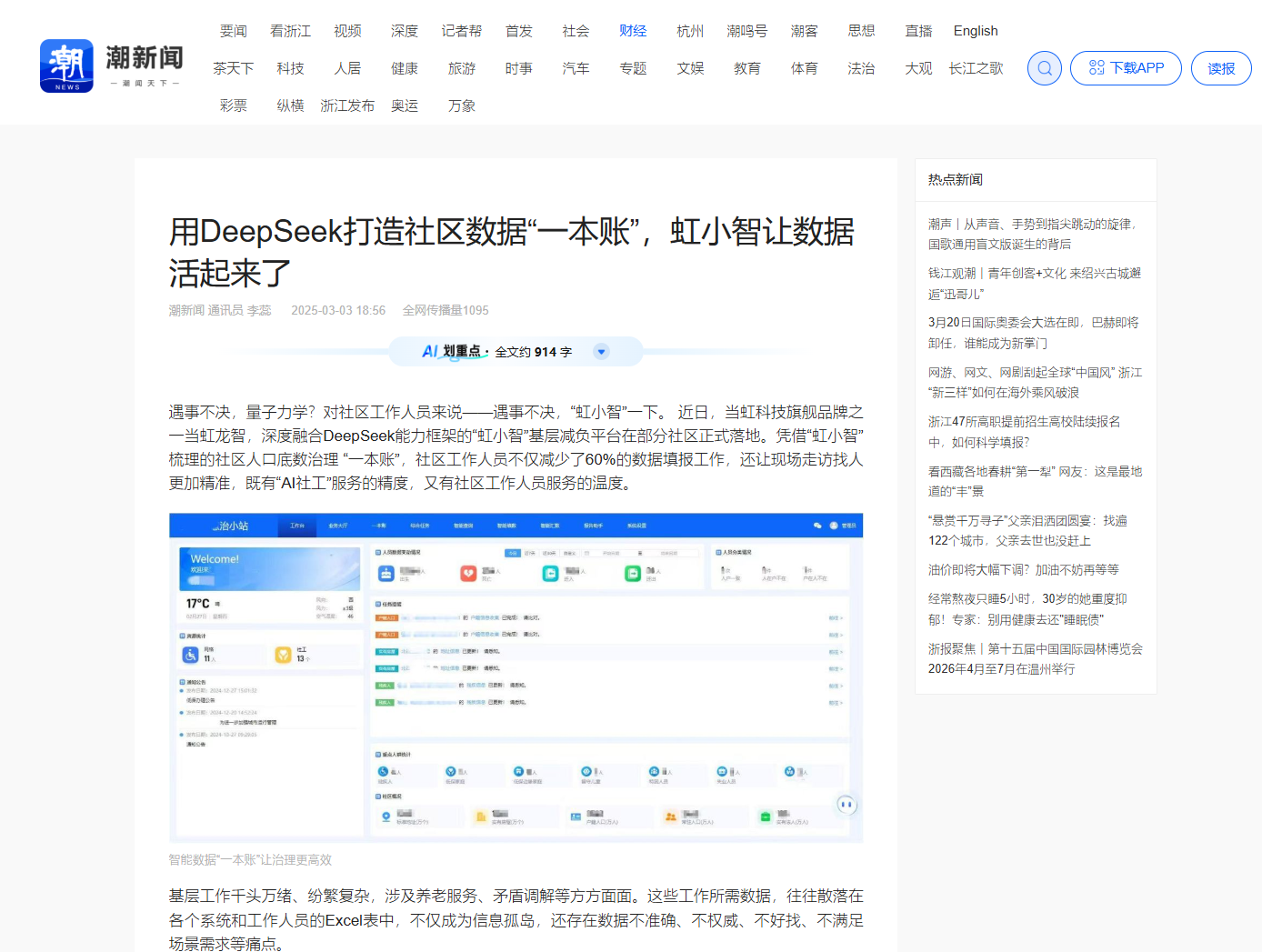
Task: Open hot news about 油价即将大幅下调
Action: point(1023,570)
